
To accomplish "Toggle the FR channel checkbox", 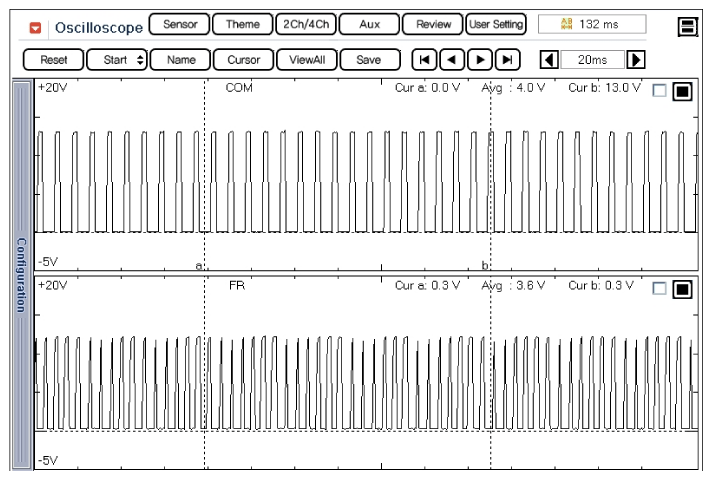I will (x=658, y=289).
